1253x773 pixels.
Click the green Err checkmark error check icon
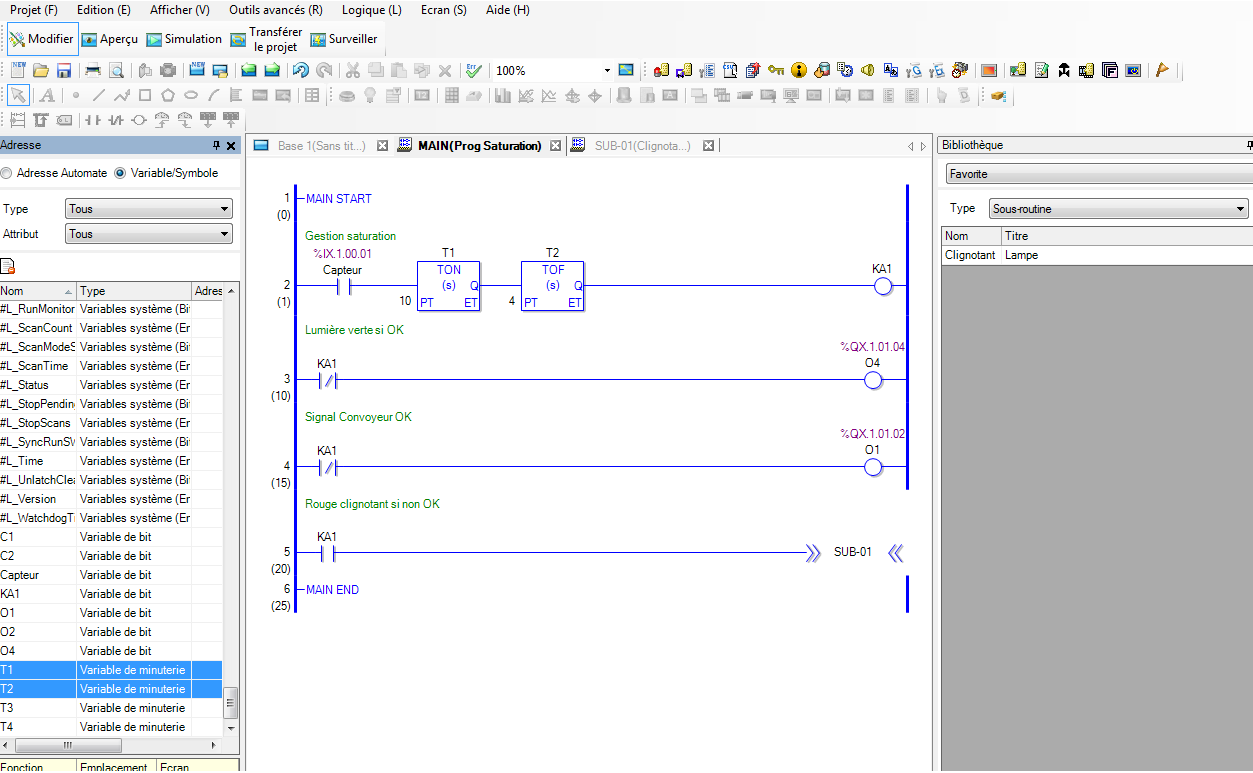(x=473, y=70)
